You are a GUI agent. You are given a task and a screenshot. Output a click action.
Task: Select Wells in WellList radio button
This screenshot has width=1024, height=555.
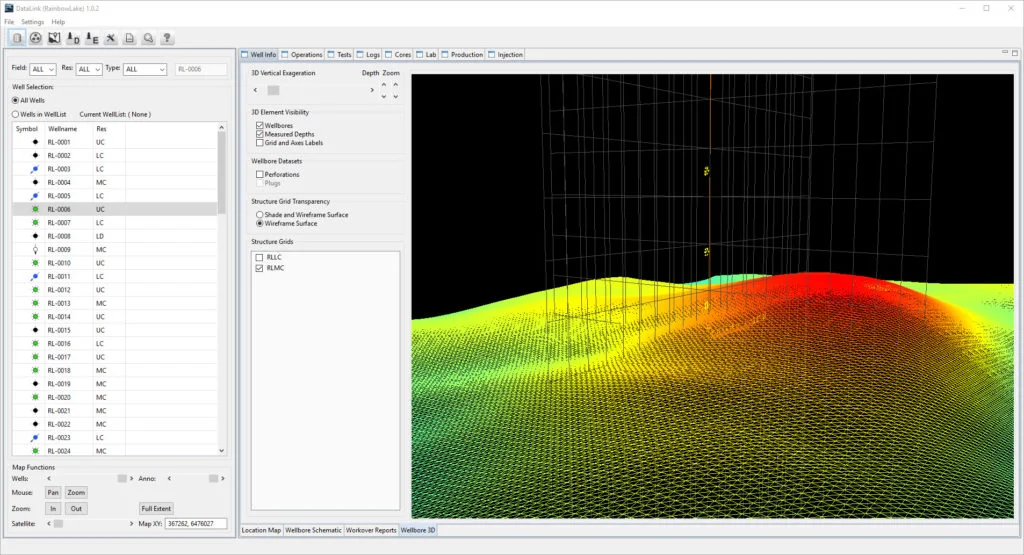tap(16, 114)
